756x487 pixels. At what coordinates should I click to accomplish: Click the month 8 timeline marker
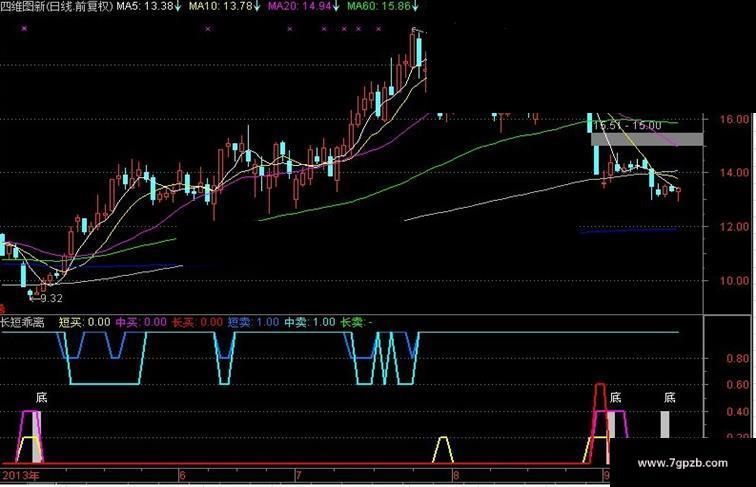pos(456,475)
